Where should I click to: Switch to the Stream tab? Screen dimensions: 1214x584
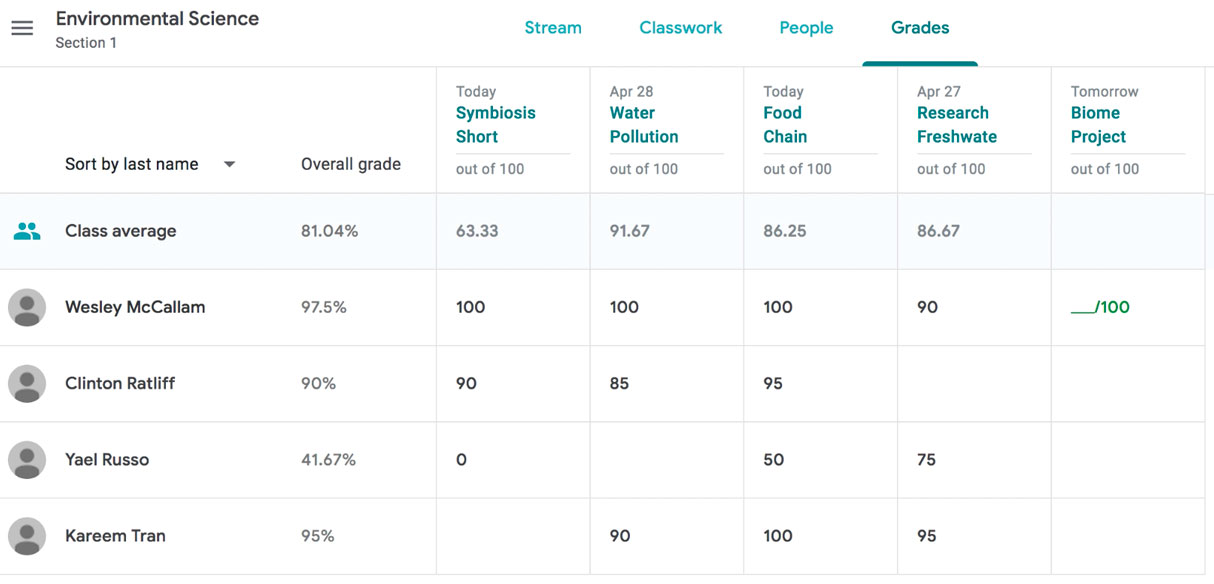tap(553, 28)
